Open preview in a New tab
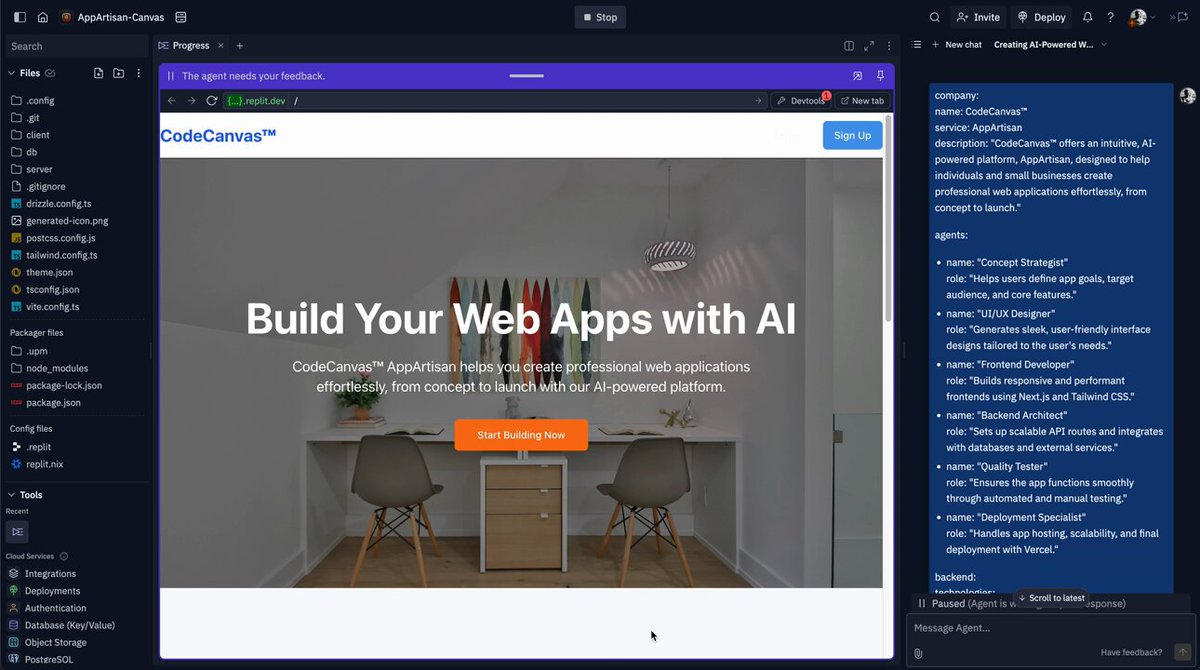The width and height of the screenshot is (1200, 670). pos(862,101)
